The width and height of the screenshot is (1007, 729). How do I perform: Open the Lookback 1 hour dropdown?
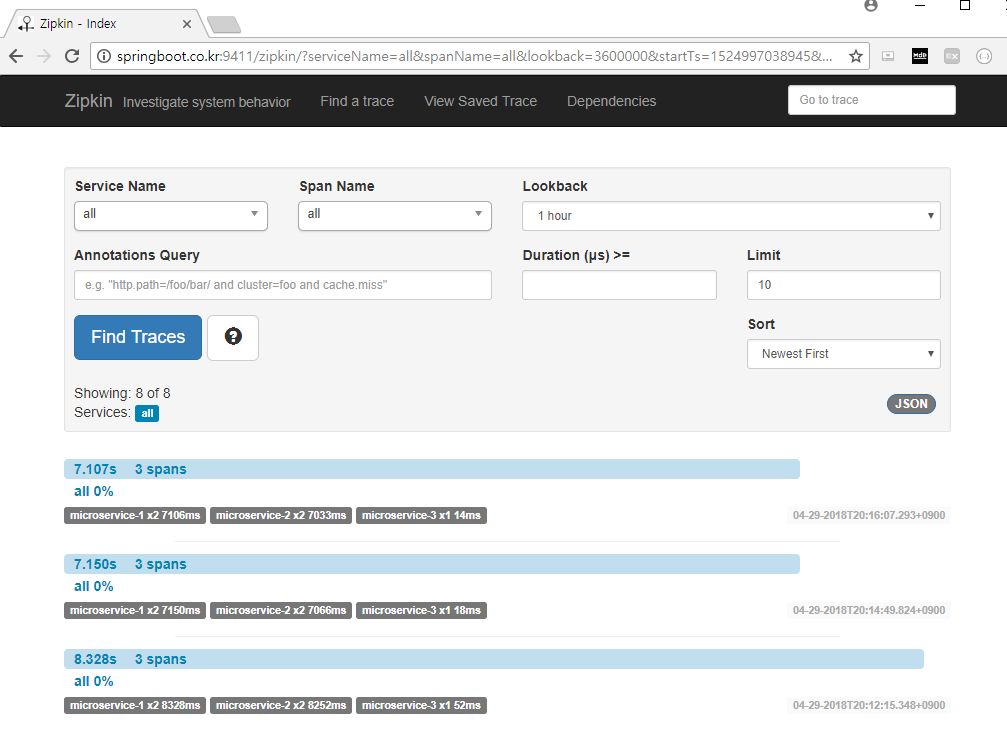click(x=731, y=216)
